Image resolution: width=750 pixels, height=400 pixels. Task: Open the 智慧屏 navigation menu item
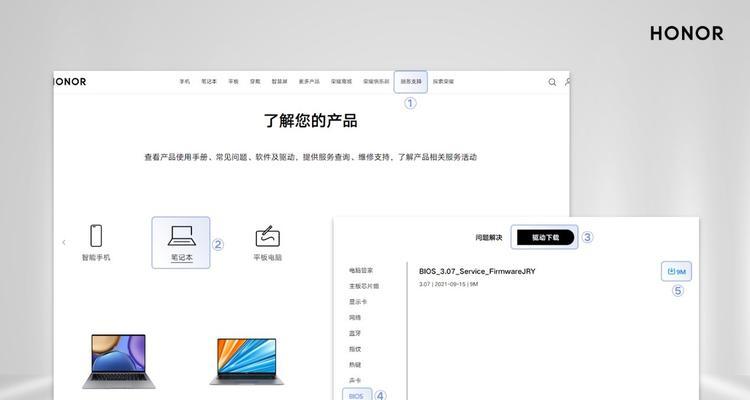280,82
